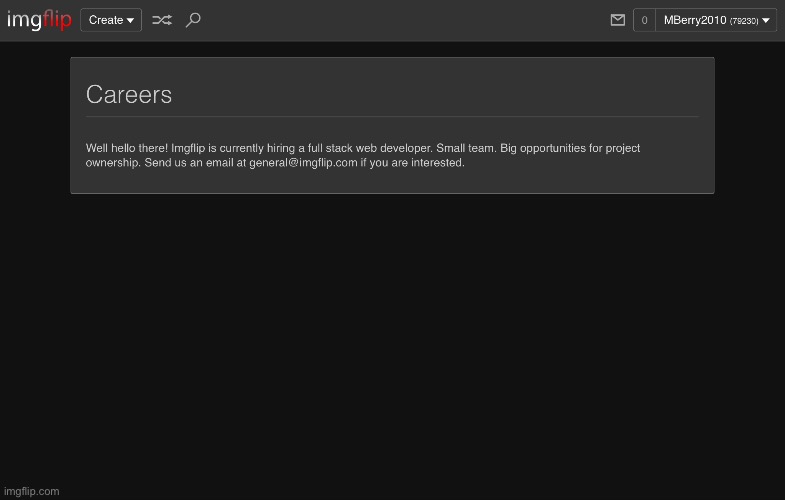Select the Careers page heading

[x=129, y=94]
